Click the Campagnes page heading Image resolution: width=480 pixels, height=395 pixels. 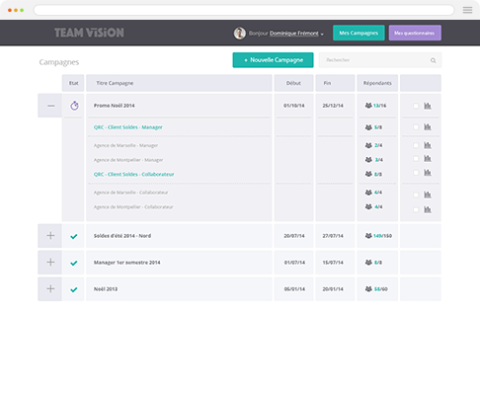point(59,62)
